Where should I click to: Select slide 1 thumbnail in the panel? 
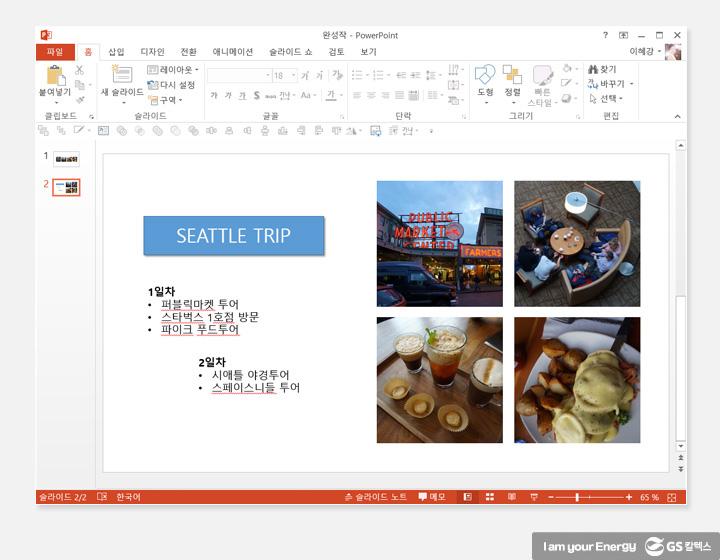[67, 158]
